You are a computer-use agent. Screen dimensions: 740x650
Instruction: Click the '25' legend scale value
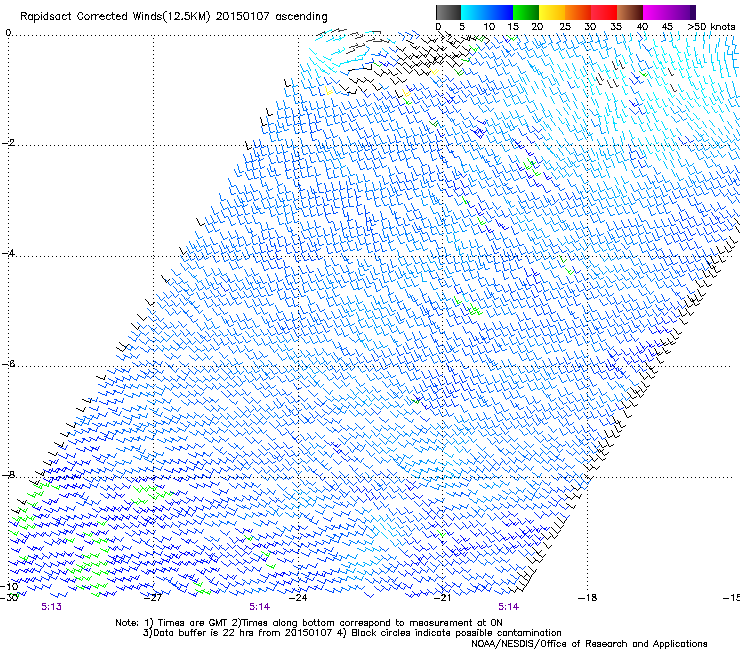[565, 27]
